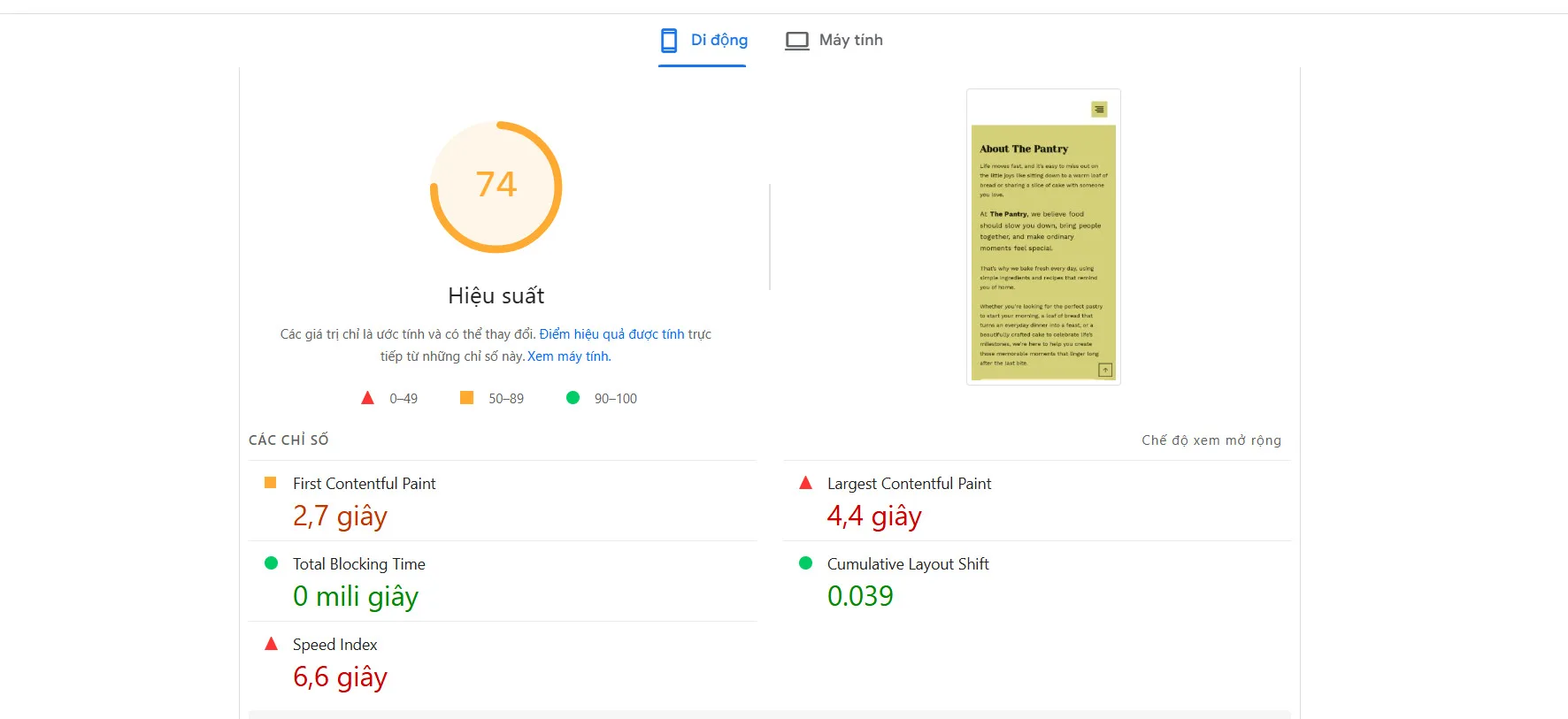Screen dimensions: 1568x719
Task: Click the 0 mili giây value
Action: tap(356, 596)
